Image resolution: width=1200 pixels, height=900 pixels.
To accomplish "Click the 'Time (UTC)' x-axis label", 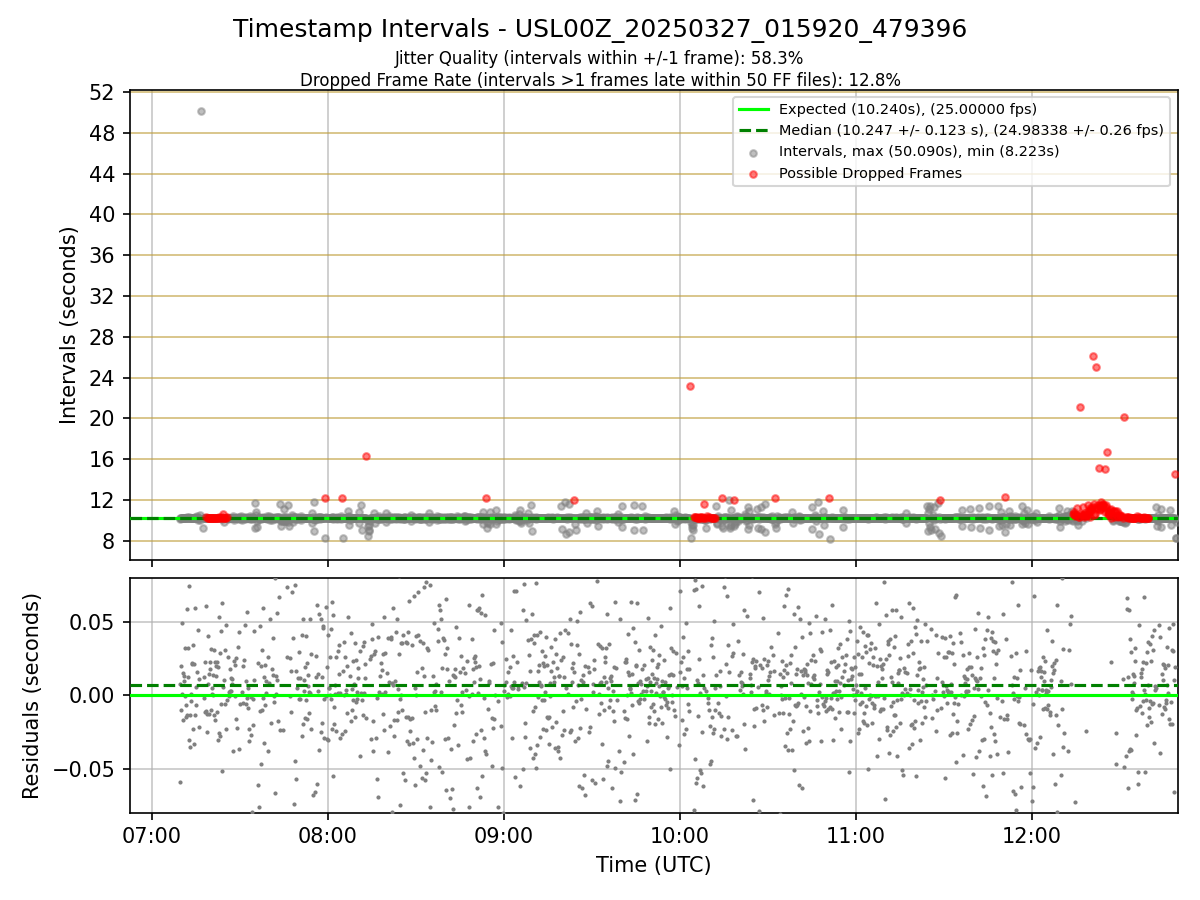I will (x=654, y=865).
